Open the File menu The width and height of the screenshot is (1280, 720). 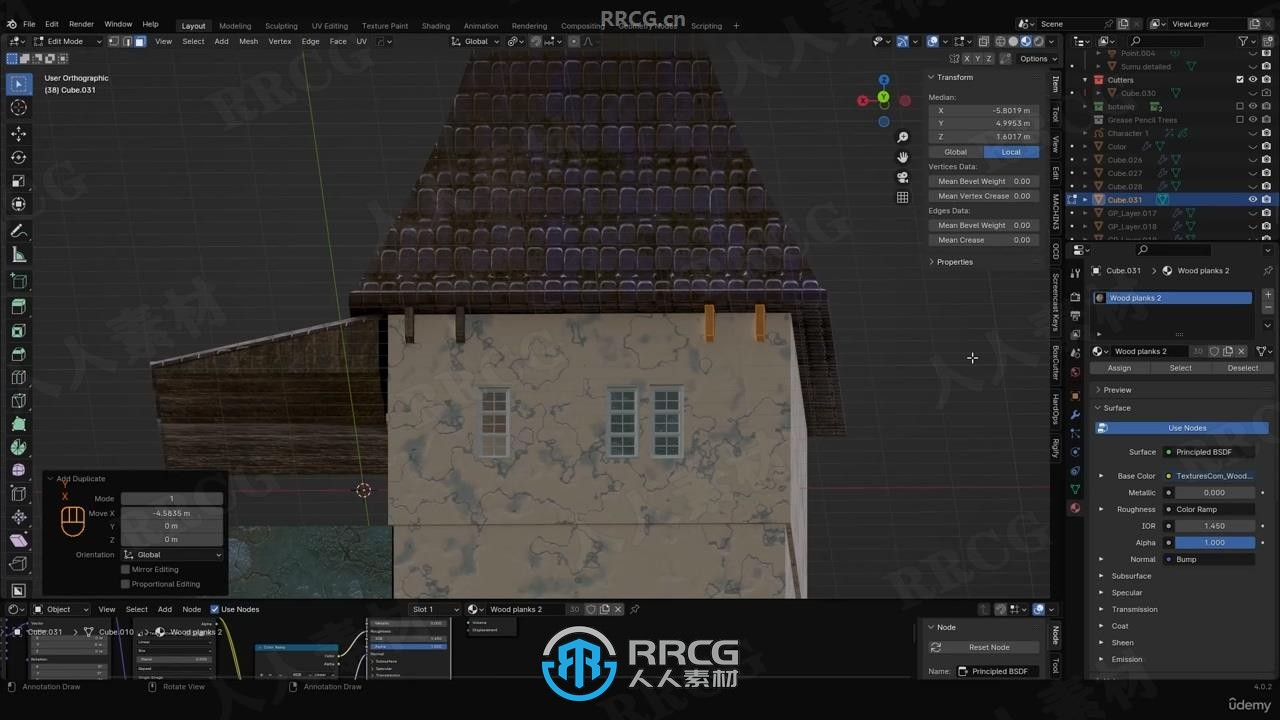click(x=29, y=24)
